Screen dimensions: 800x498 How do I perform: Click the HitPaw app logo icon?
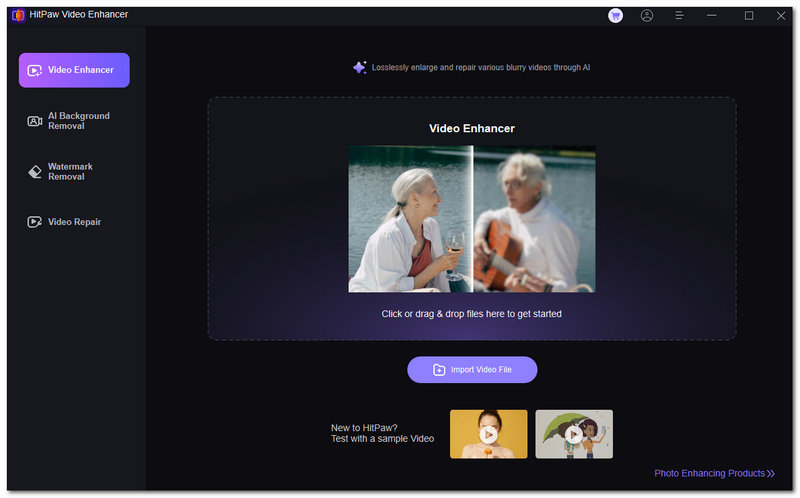[x=18, y=15]
